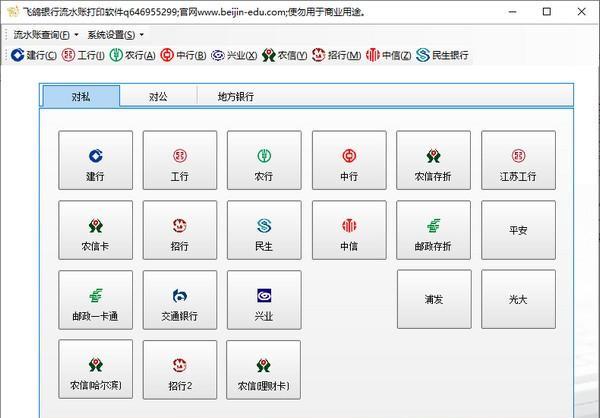Select the 中行 bank tile

[349, 160]
